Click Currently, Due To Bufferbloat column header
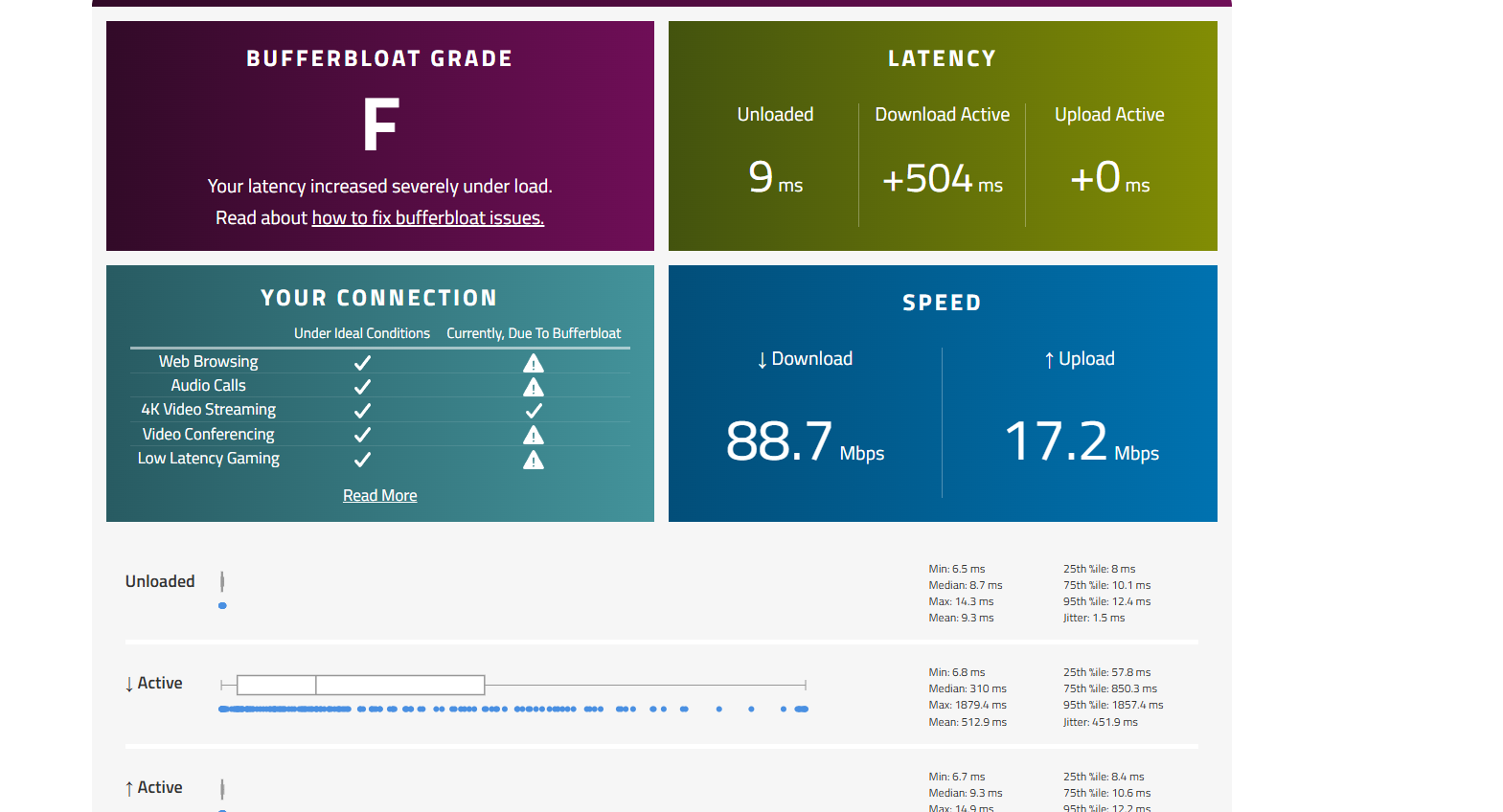The width and height of the screenshot is (1503, 812). point(534,333)
